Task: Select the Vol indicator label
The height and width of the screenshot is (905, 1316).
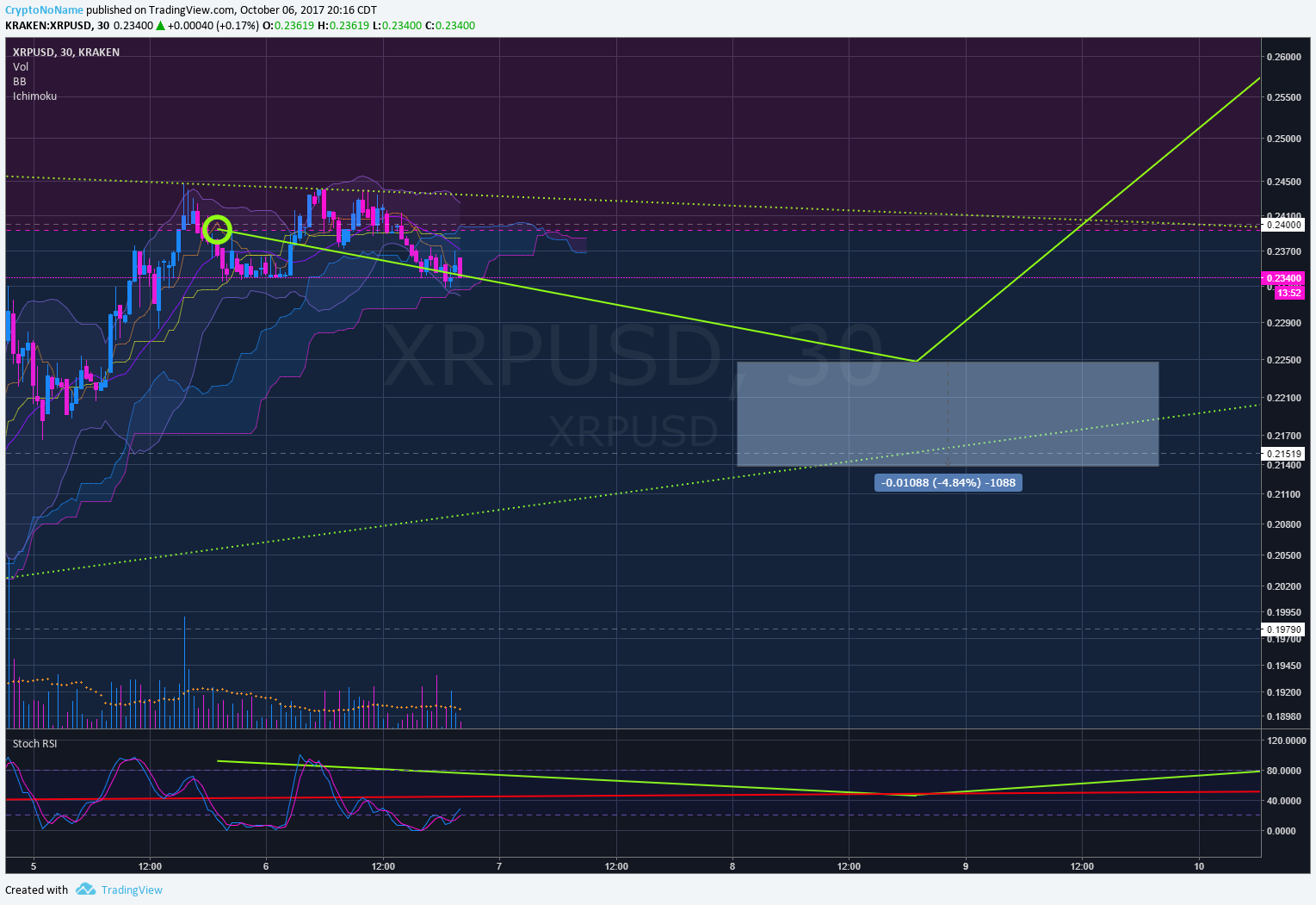Action: (x=21, y=67)
